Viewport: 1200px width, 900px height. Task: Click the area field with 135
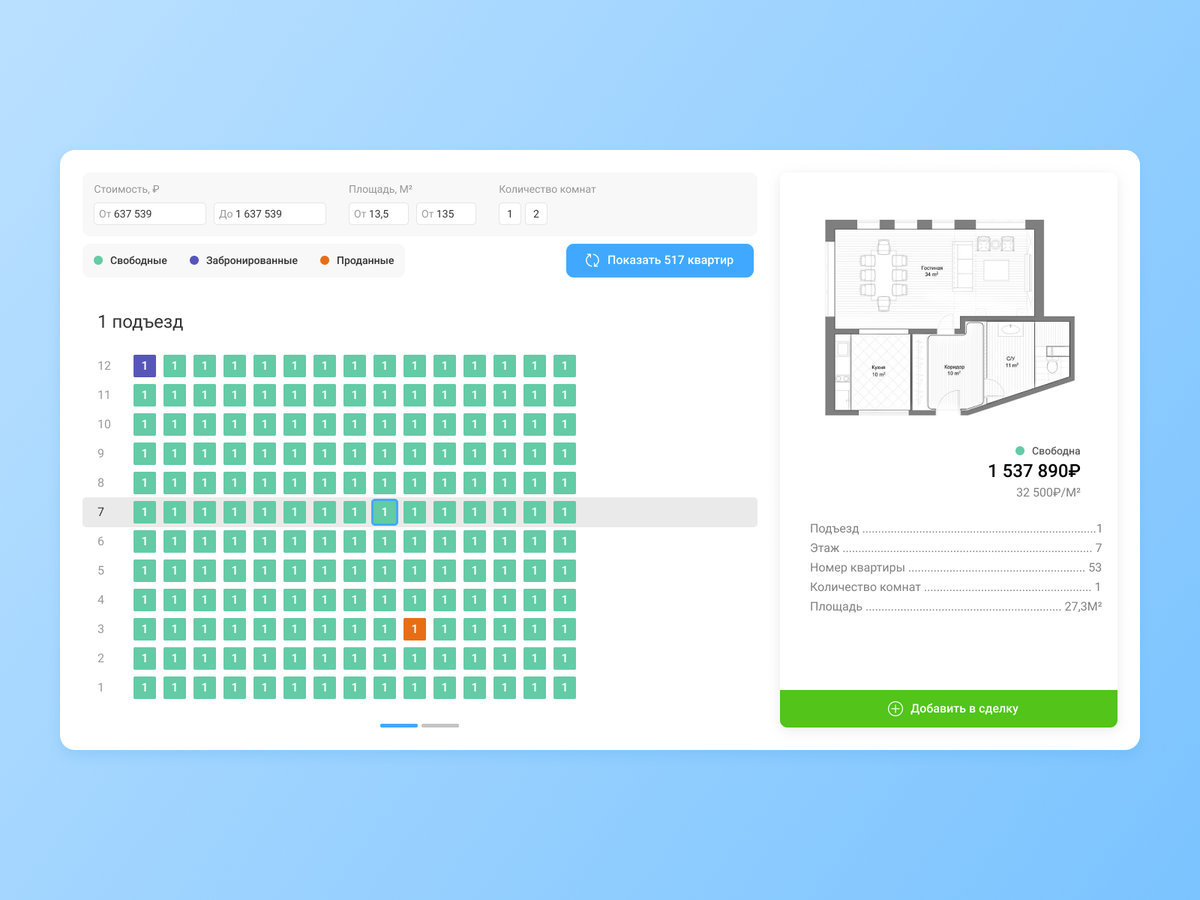coord(446,214)
